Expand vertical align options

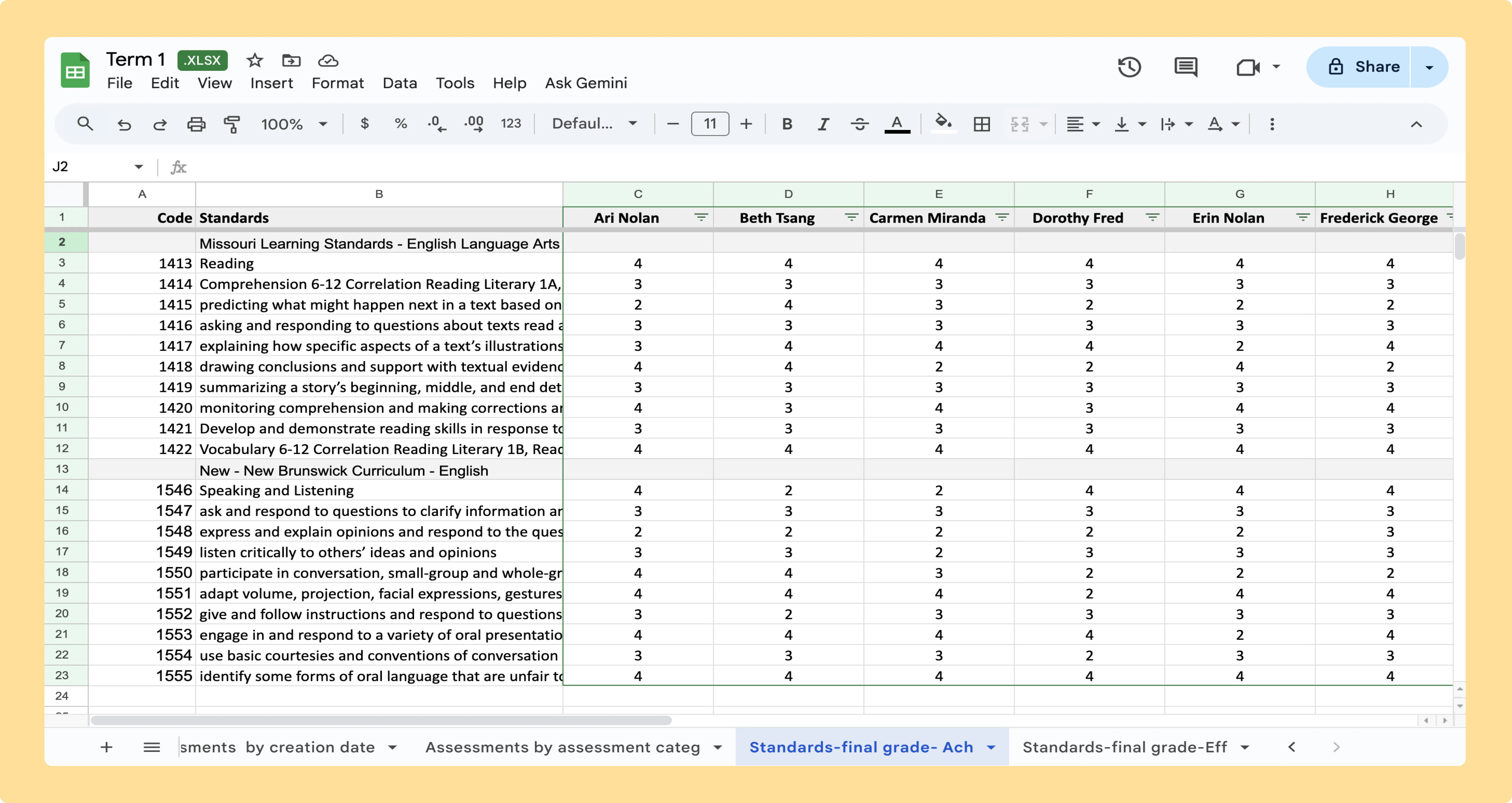1142,124
